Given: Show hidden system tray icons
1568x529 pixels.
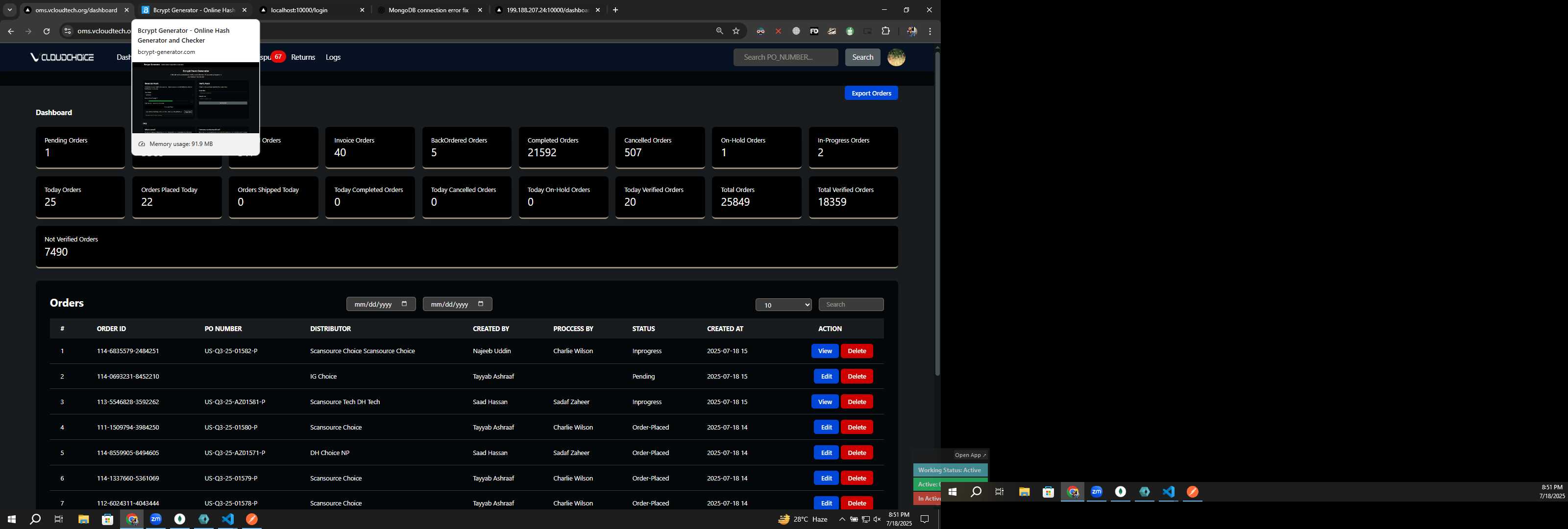Looking at the screenshot, I should [x=842, y=519].
